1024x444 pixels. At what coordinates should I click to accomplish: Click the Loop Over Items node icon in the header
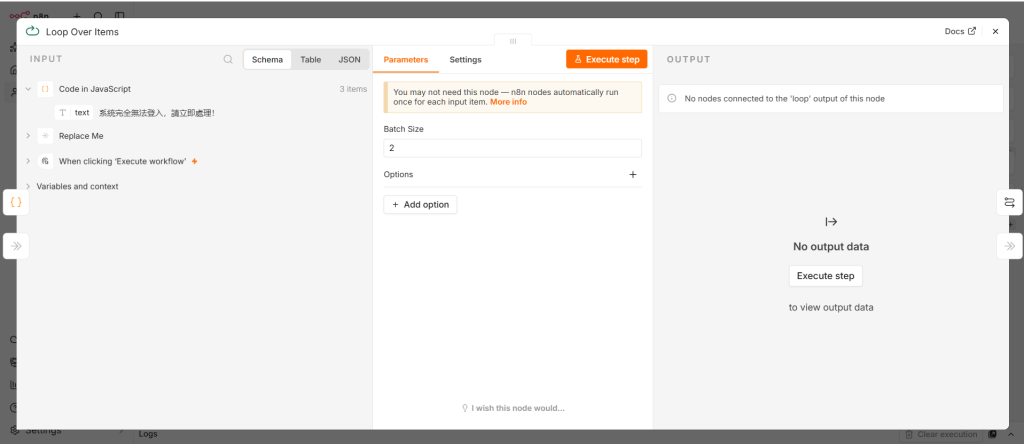pyautogui.click(x=32, y=31)
